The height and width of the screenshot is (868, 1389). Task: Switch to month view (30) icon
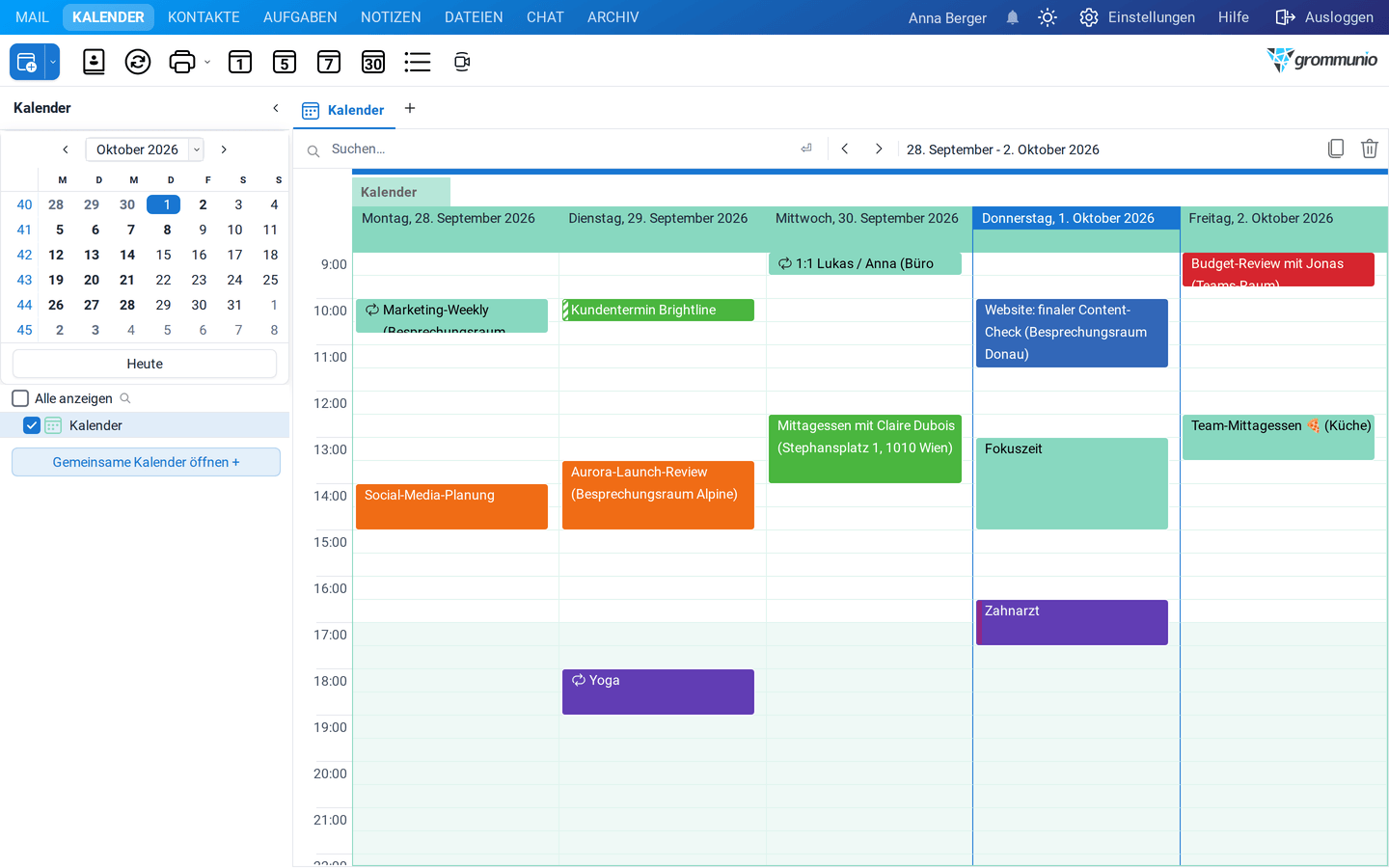pos(373,63)
